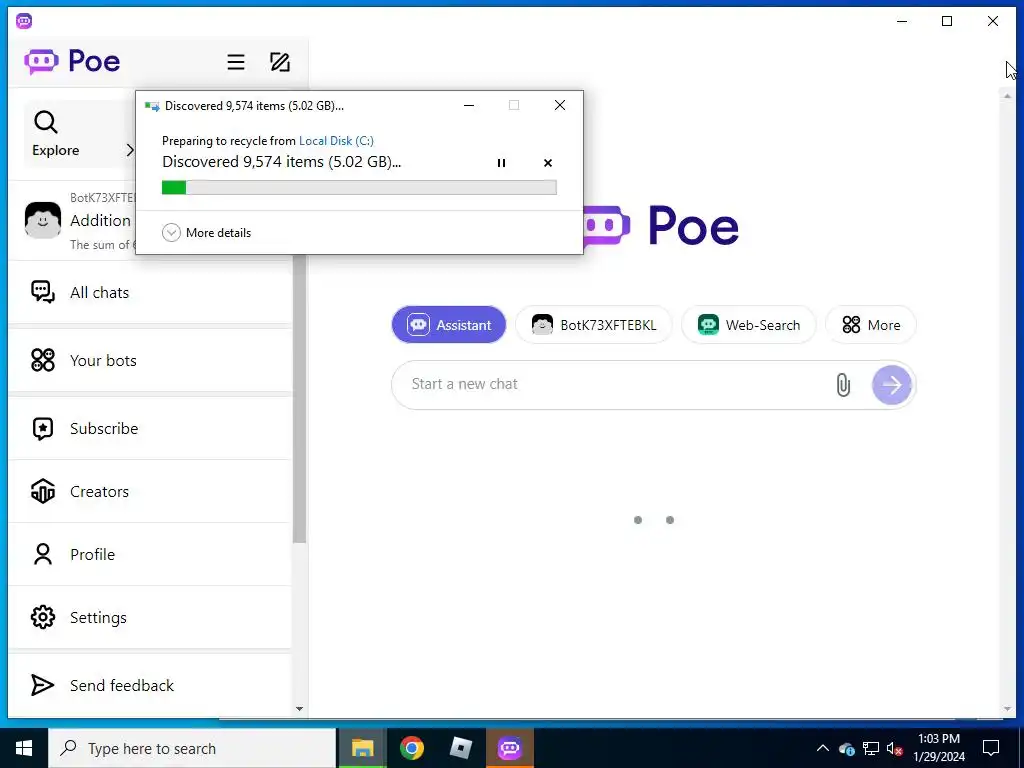Select the BotK73XFTEBKL bot chip
The image size is (1024, 768).
click(594, 325)
